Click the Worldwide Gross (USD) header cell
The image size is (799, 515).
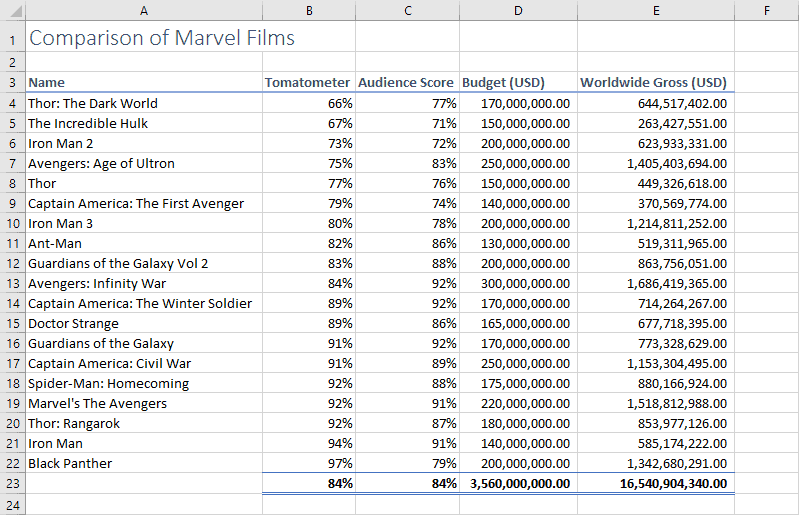click(656, 83)
